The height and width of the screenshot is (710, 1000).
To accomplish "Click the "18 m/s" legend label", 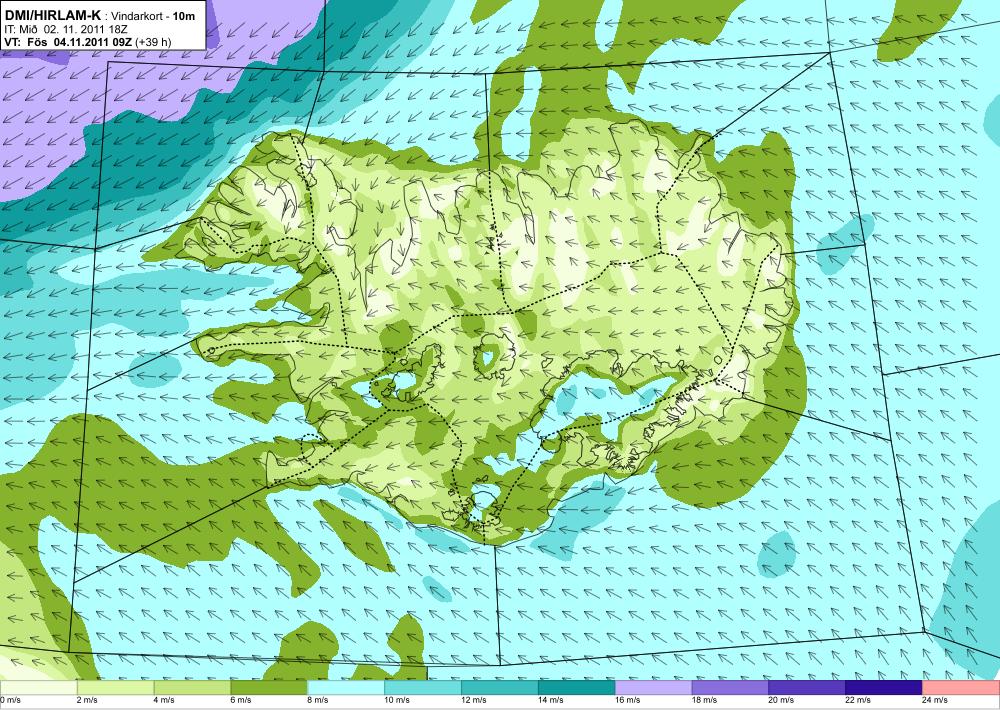I will 704,700.
